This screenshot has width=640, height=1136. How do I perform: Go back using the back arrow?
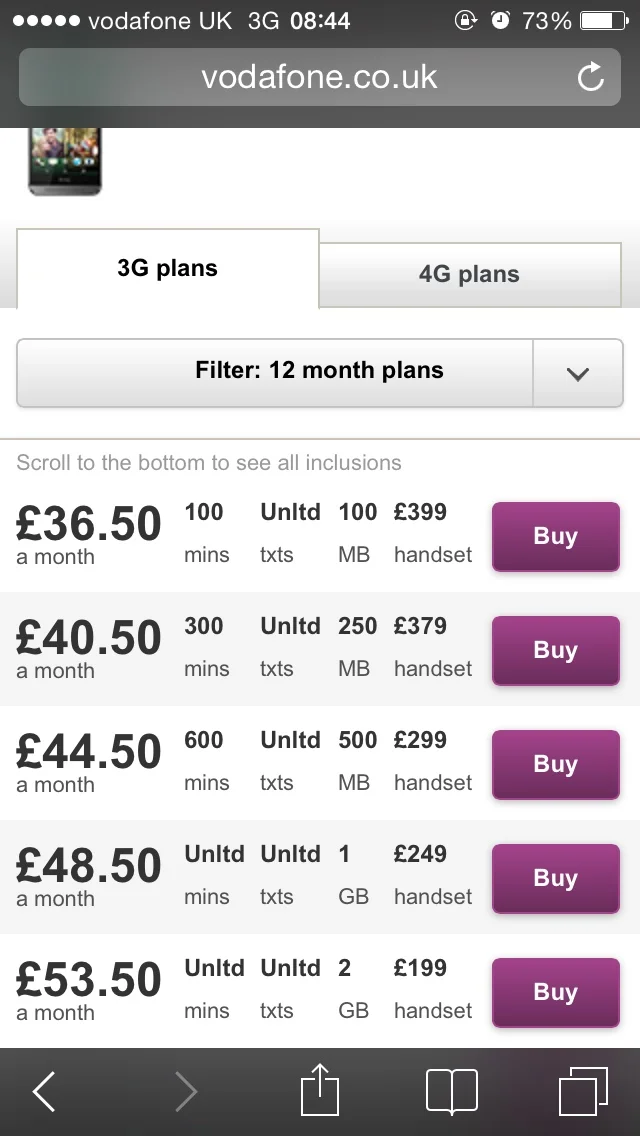44,1090
